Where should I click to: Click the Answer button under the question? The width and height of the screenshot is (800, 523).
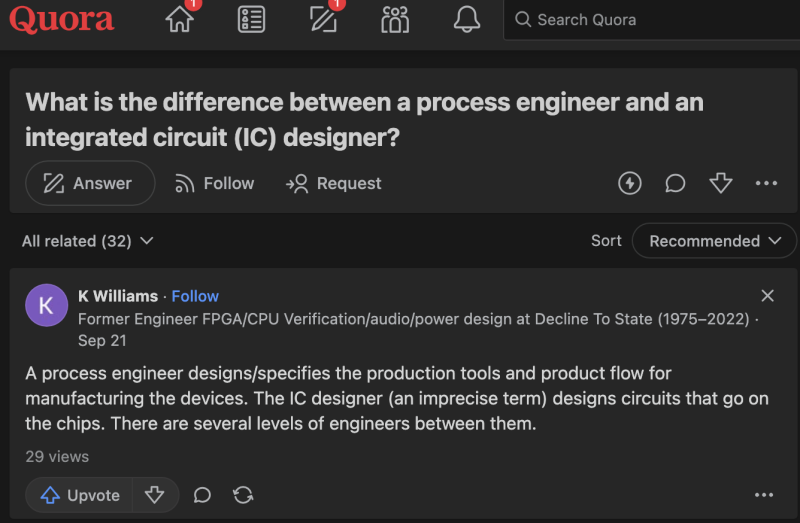(x=89, y=183)
